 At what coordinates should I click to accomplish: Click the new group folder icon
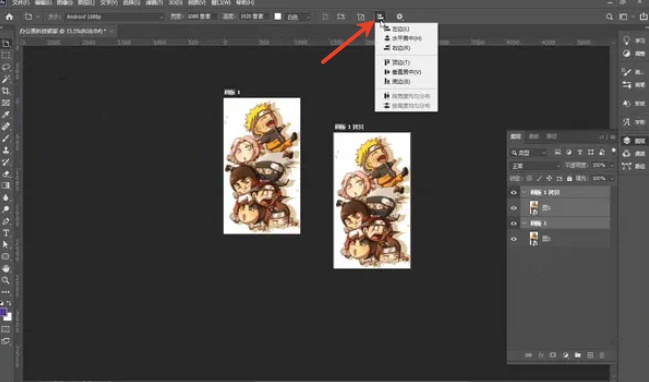578,355
